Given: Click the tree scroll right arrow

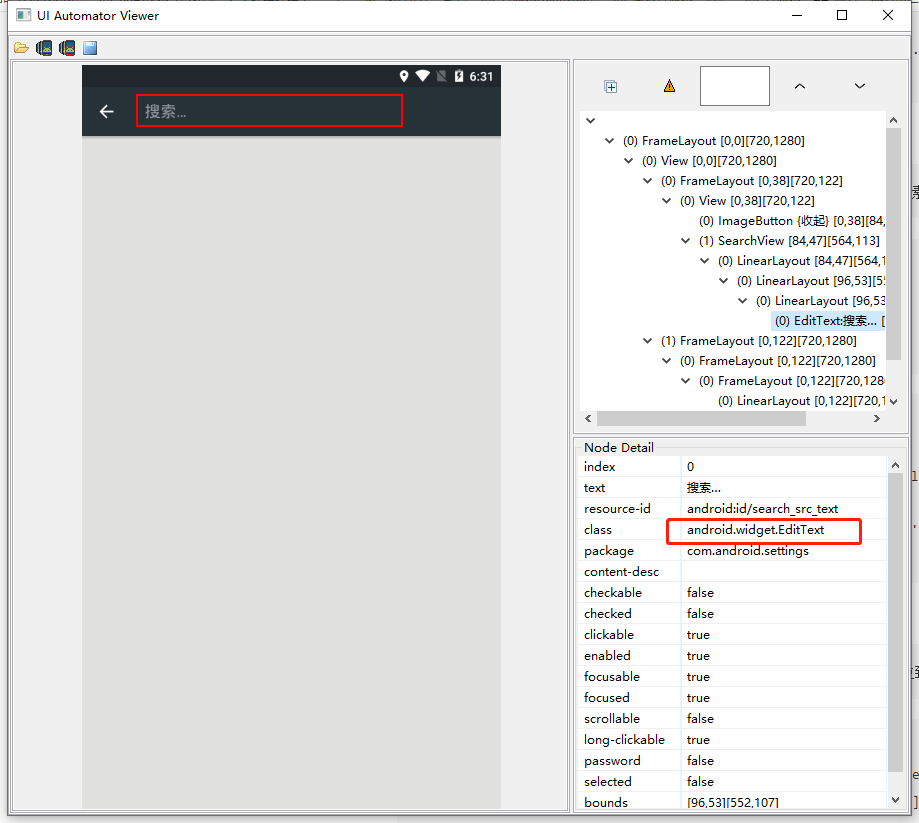Looking at the screenshot, I should pos(877,419).
